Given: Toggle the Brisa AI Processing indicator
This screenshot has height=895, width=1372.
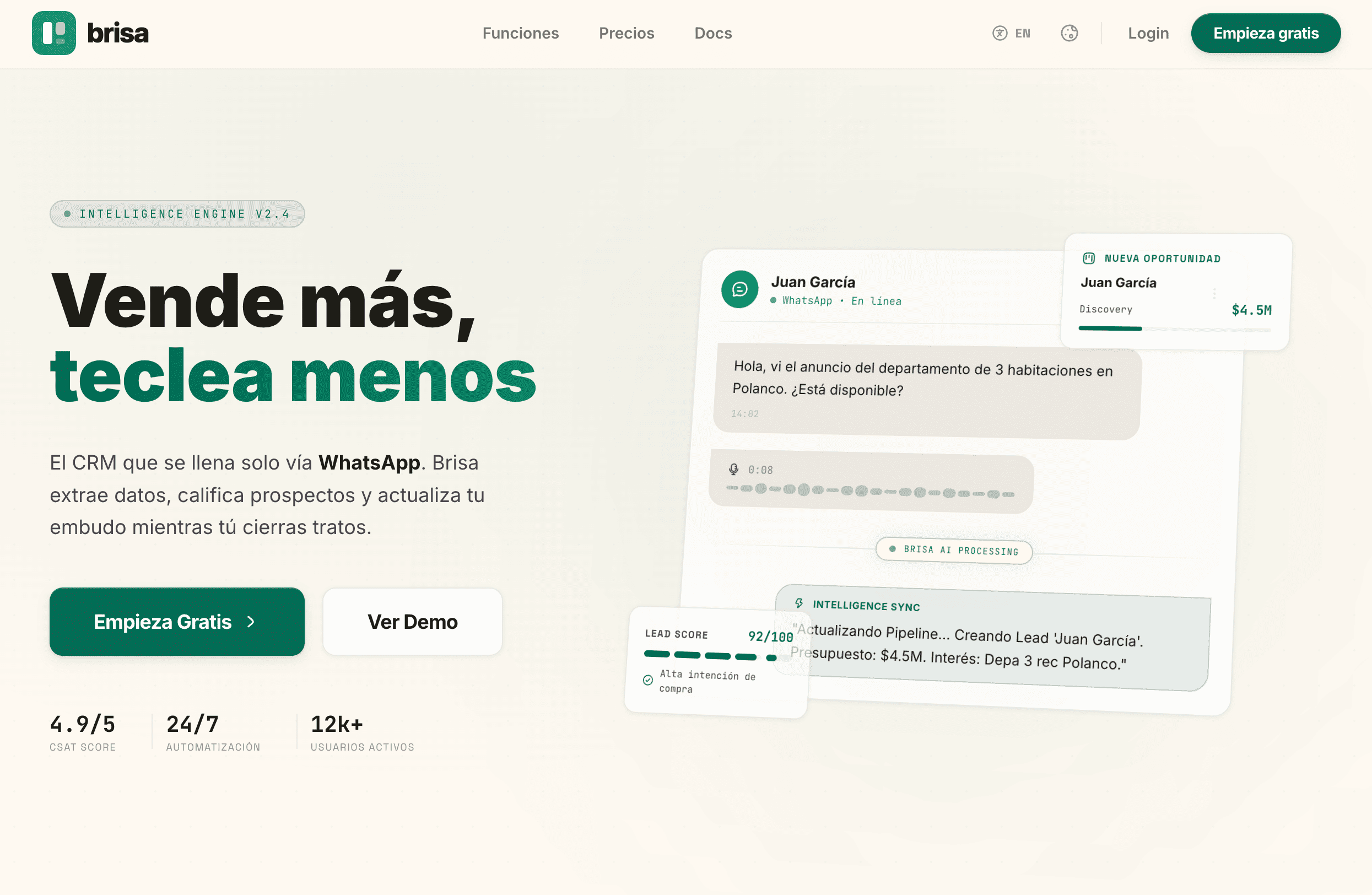Looking at the screenshot, I should pyautogui.click(x=954, y=551).
